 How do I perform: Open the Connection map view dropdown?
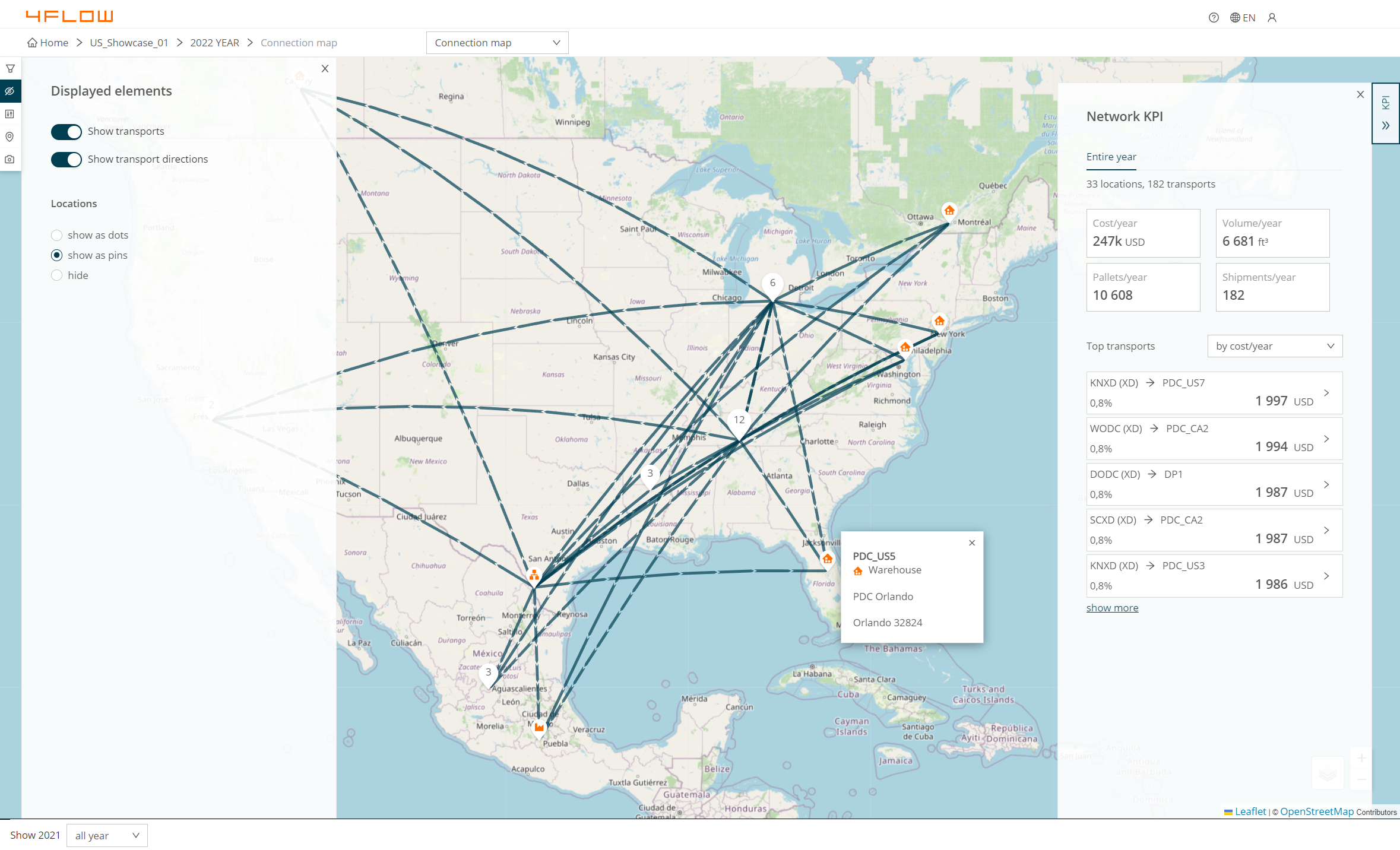coord(497,42)
